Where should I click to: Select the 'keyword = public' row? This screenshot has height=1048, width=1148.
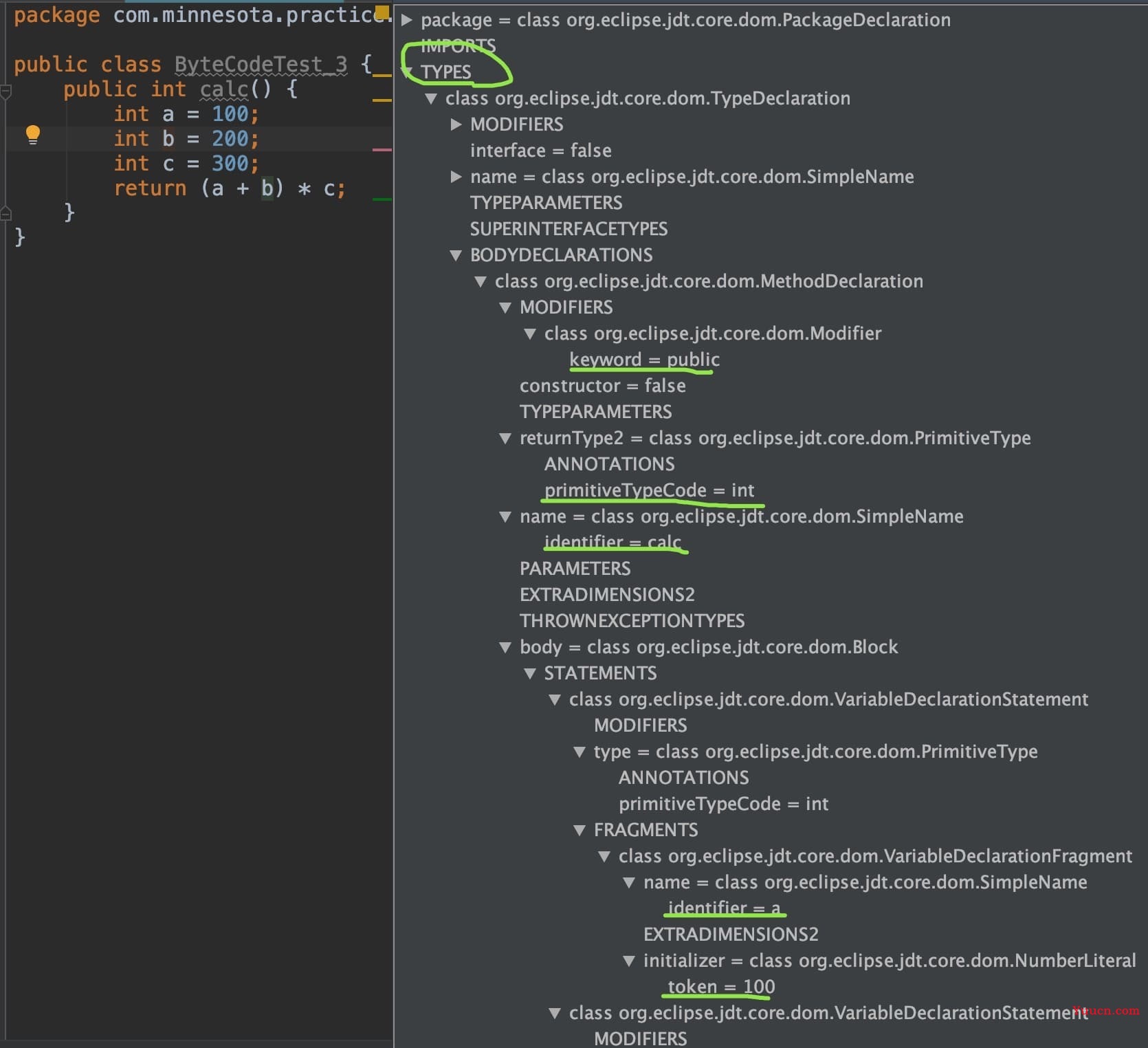click(644, 360)
